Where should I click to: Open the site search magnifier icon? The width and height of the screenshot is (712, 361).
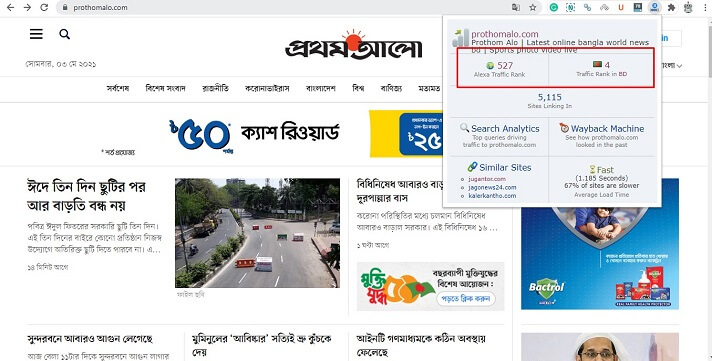pos(64,34)
